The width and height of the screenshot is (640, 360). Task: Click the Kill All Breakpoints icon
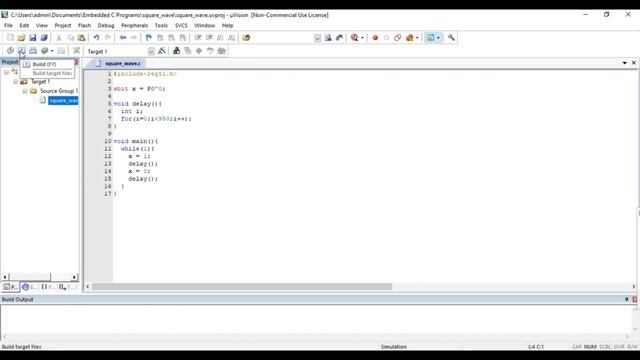tap(409, 38)
